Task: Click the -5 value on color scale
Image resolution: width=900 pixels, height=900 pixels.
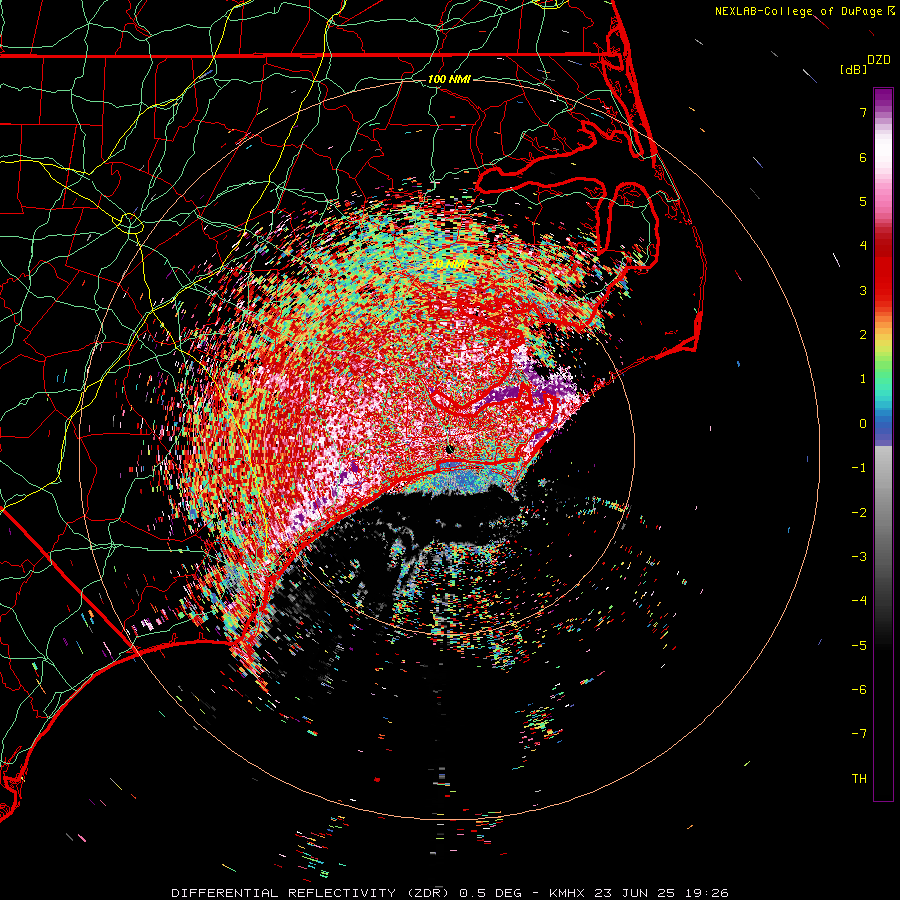Action: coord(859,645)
